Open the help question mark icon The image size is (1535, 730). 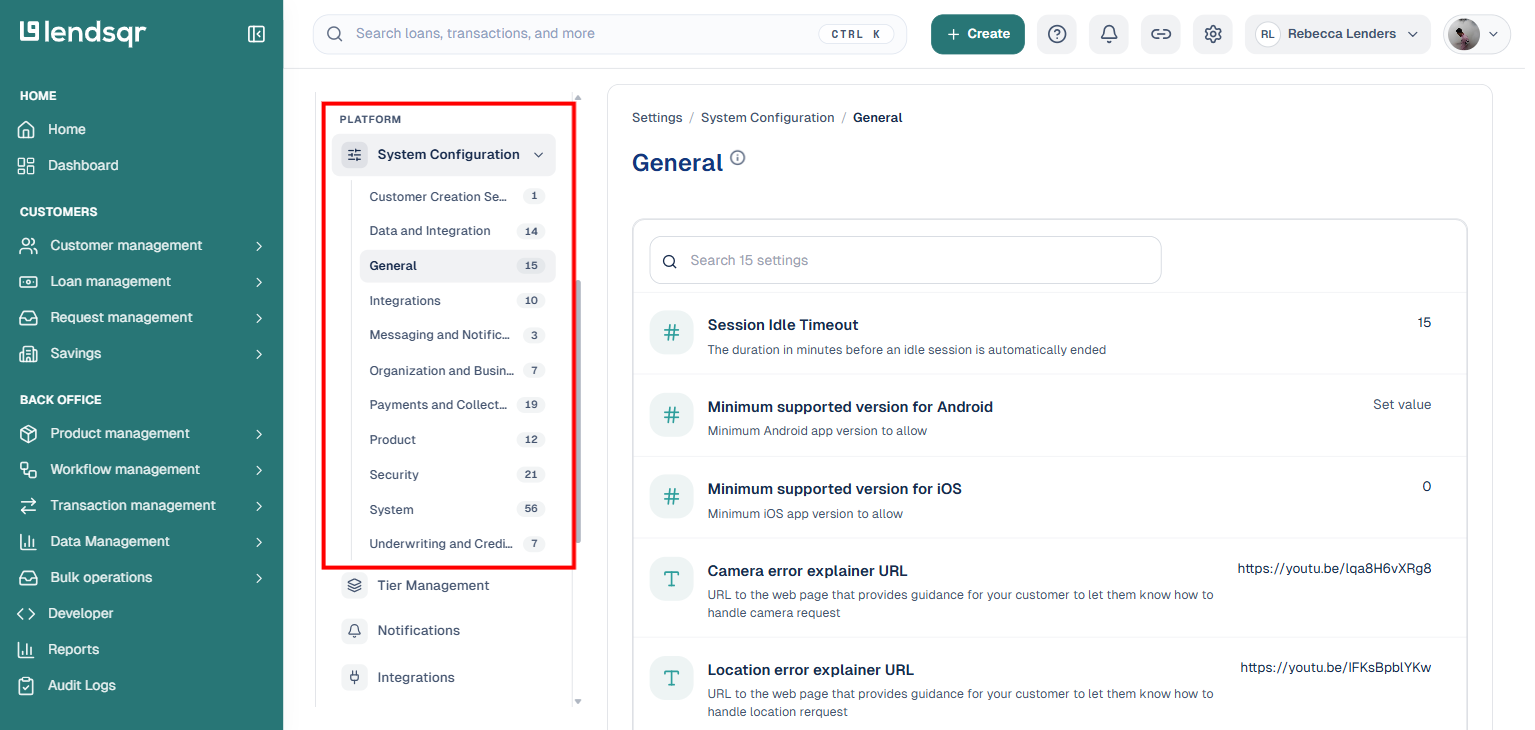1057,34
